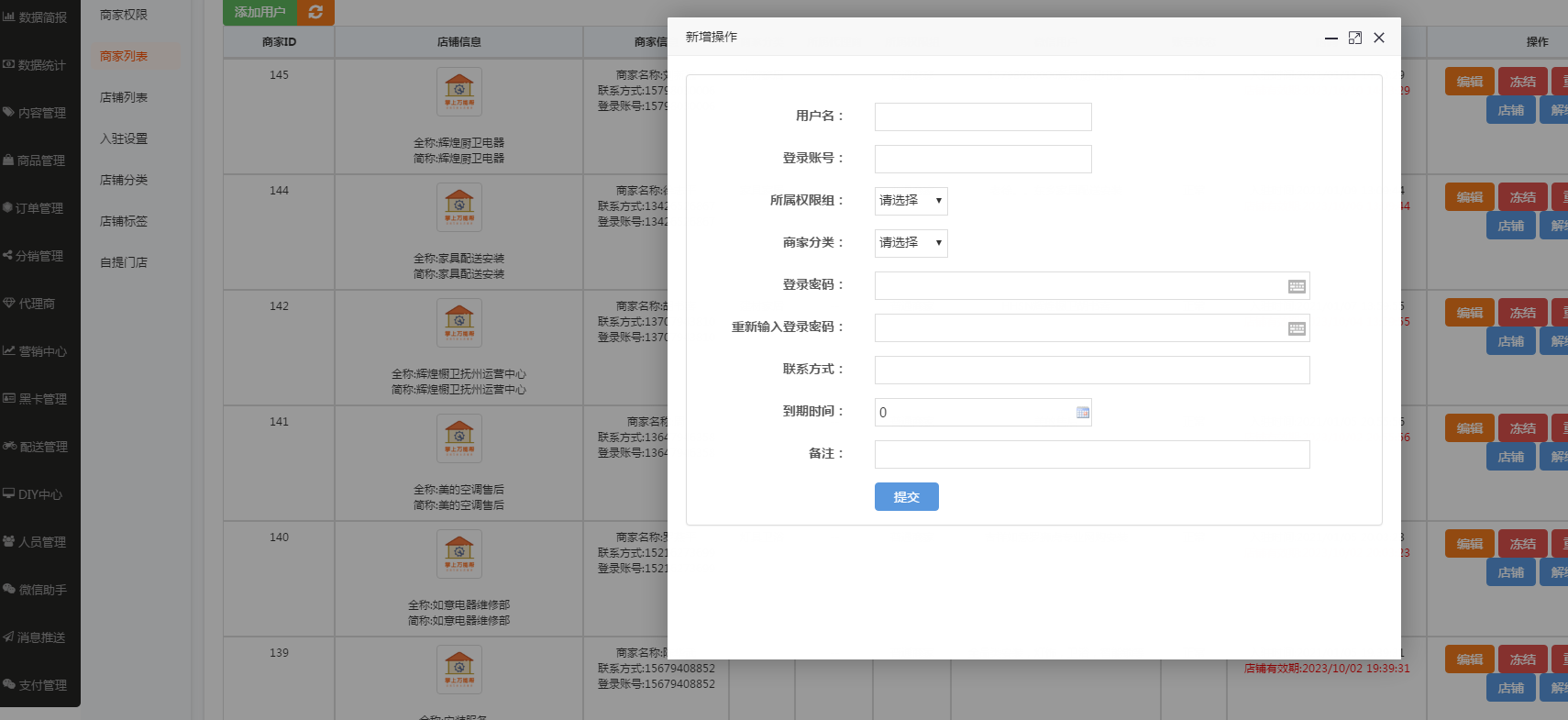Click 编辑 button in first merchant row
1568x720 pixels.
[x=1469, y=82]
